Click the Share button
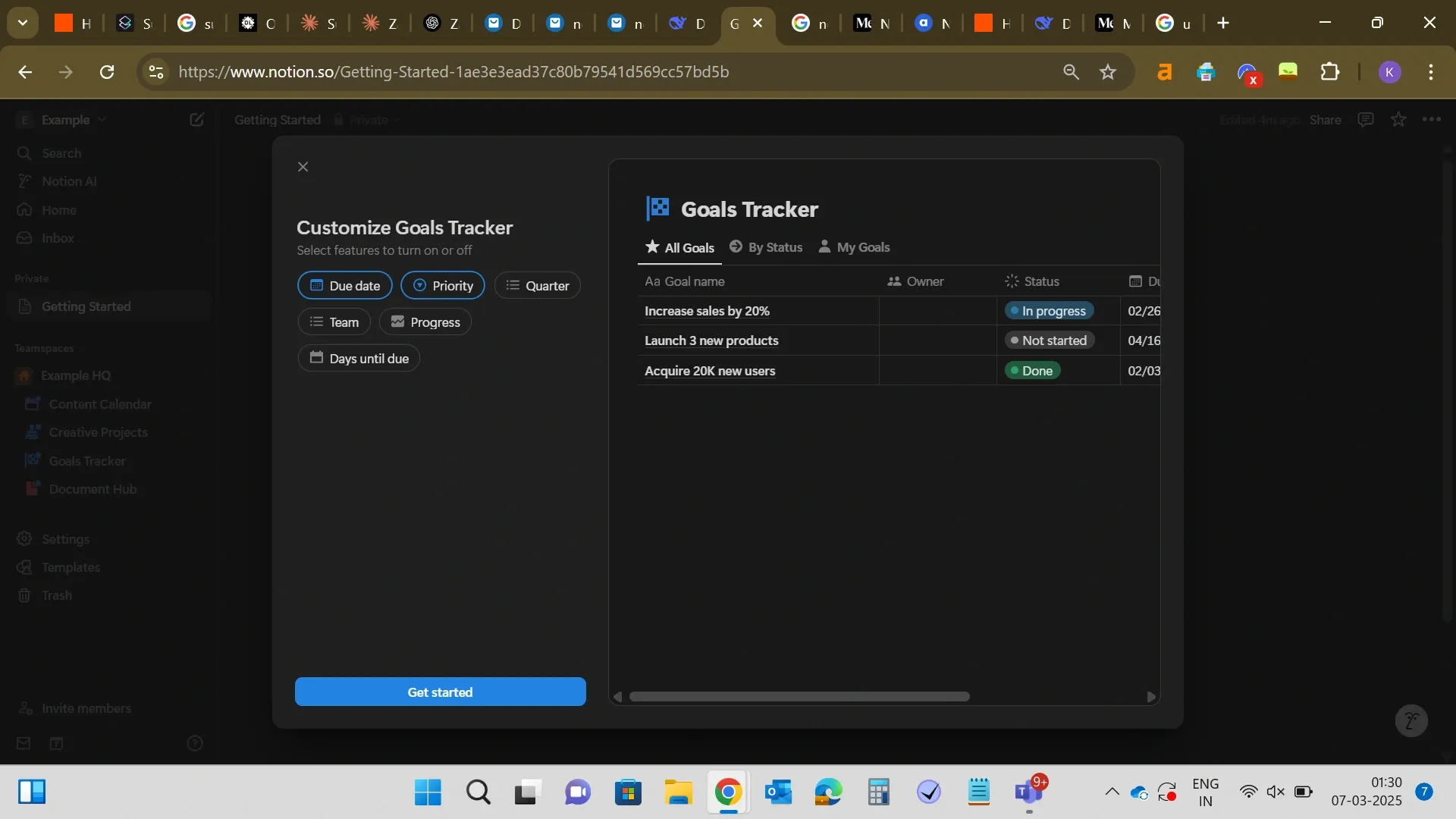 pyautogui.click(x=1326, y=119)
